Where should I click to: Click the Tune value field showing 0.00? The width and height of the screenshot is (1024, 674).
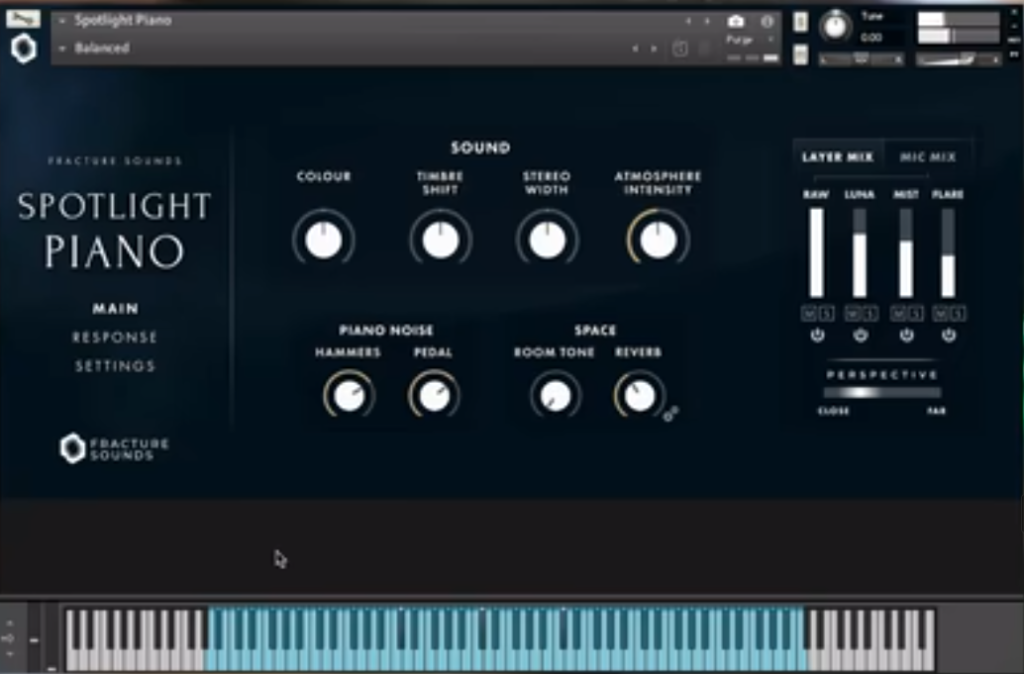point(872,38)
